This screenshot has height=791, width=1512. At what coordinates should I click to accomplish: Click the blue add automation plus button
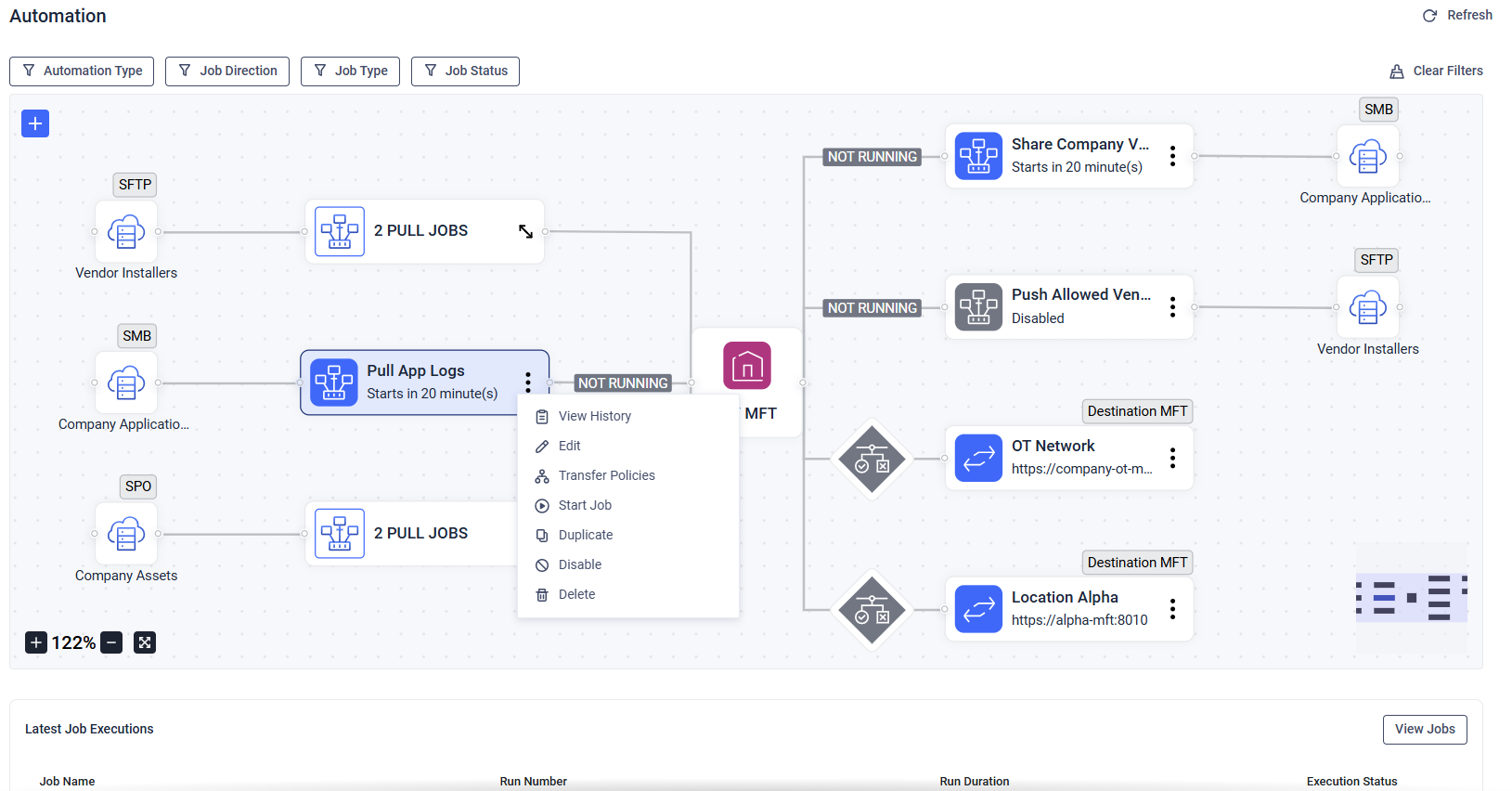[35, 123]
